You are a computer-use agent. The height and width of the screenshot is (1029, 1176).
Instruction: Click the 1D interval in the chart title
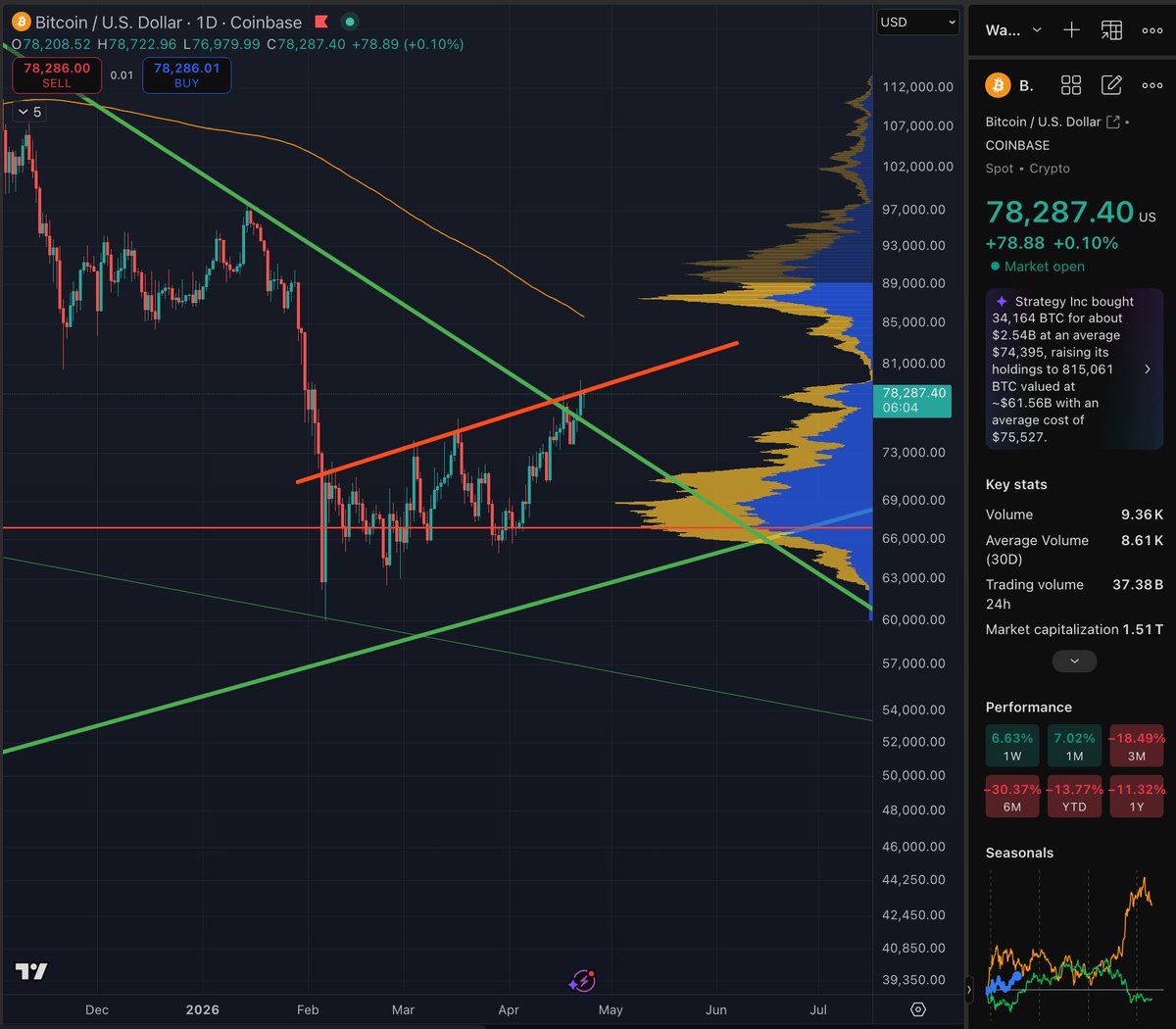pyautogui.click(x=207, y=22)
